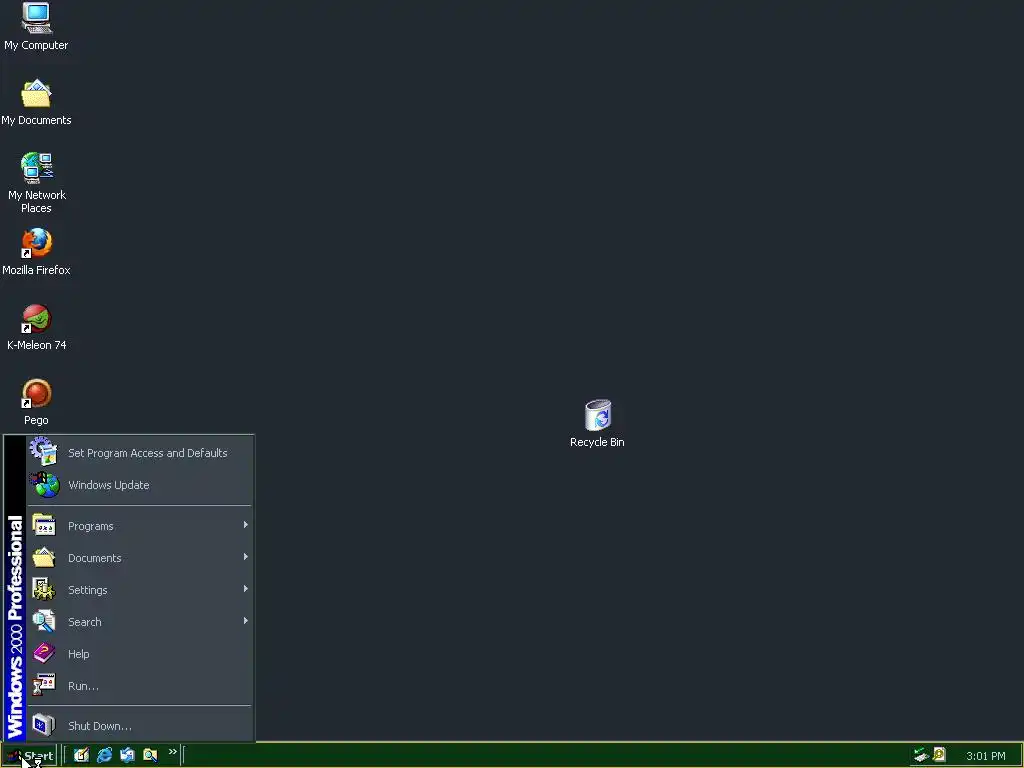Expand the Documents submenu
The height and width of the screenshot is (768, 1024).
coord(139,558)
